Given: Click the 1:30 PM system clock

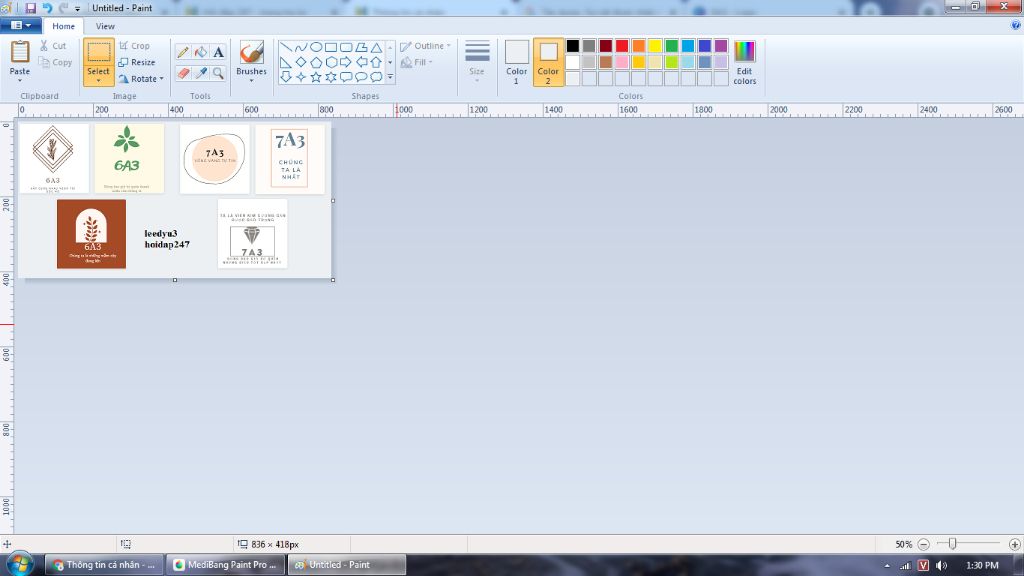Looking at the screenshot, I should 982,565.
